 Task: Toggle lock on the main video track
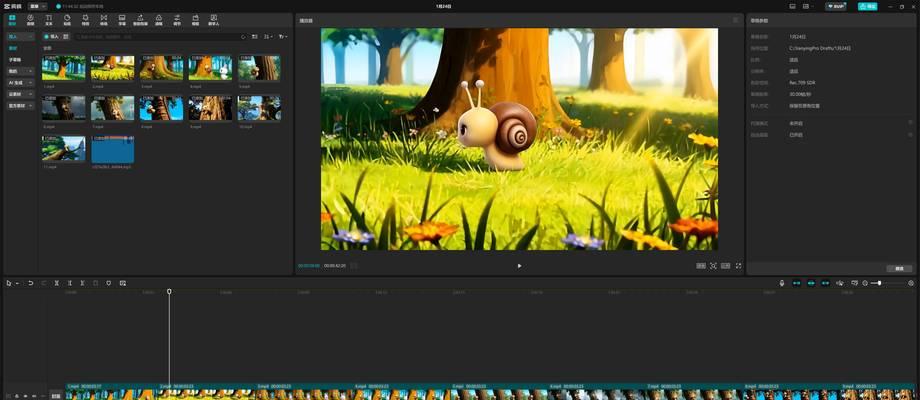click(16, 396)
